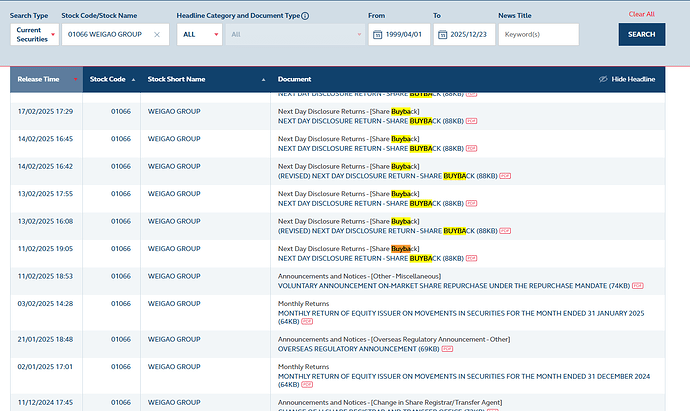Click the From date 1999/04/01 field
Viewport: 690px width, 411px height.
tap(399, 35)
